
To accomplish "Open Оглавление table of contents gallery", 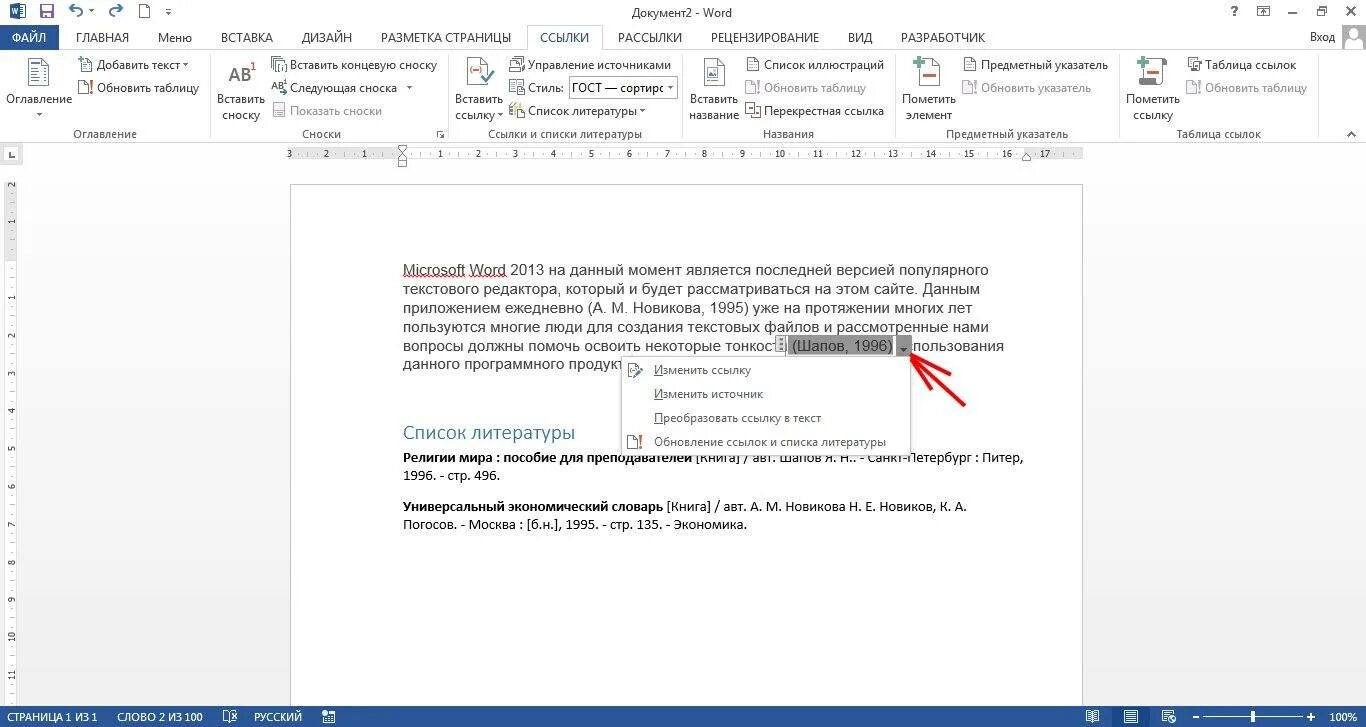I will [x=39, y=88].
